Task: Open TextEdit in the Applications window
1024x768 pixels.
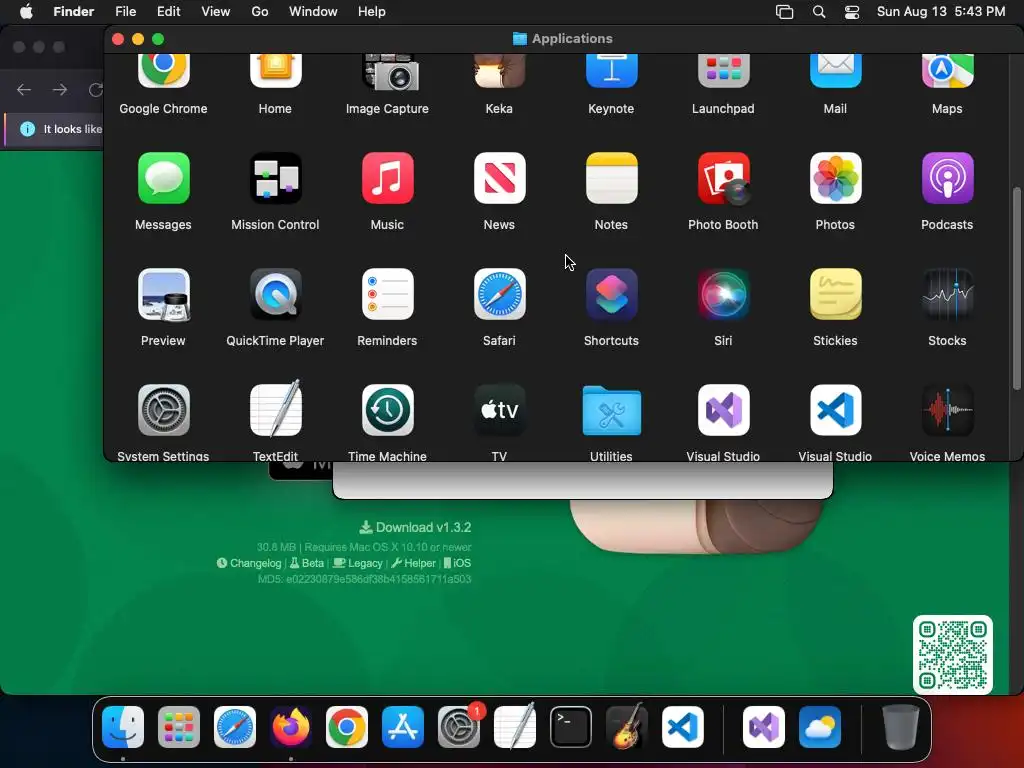Action: point(275,409)
